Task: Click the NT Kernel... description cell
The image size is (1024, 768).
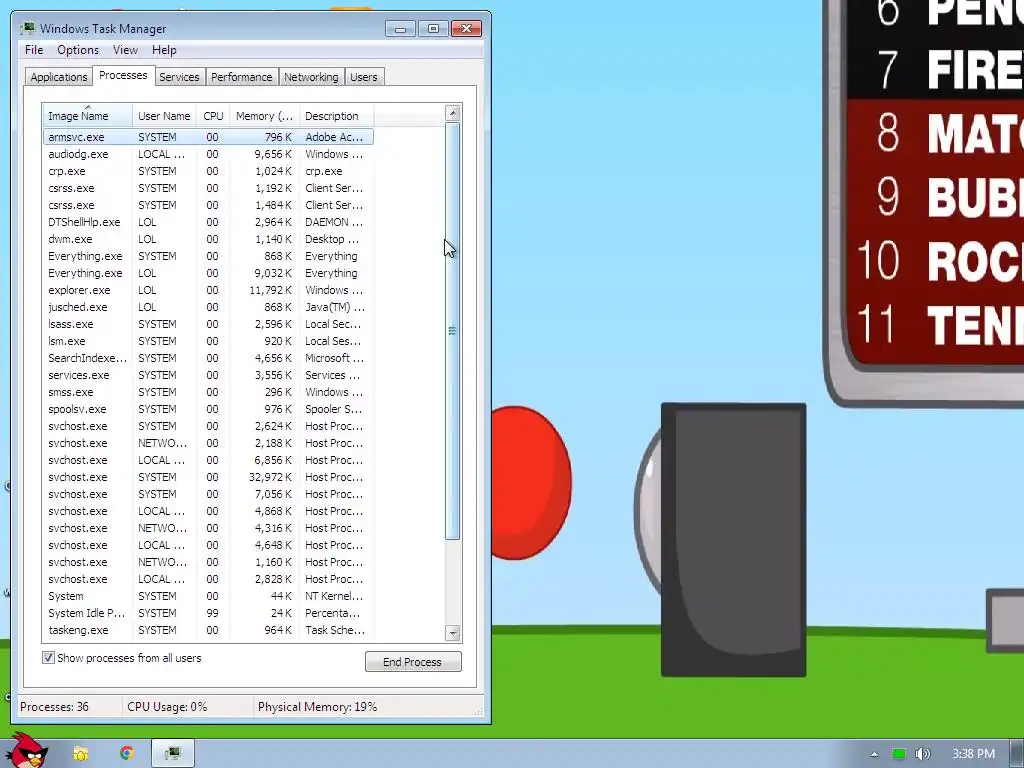Action: click(334, 596)
